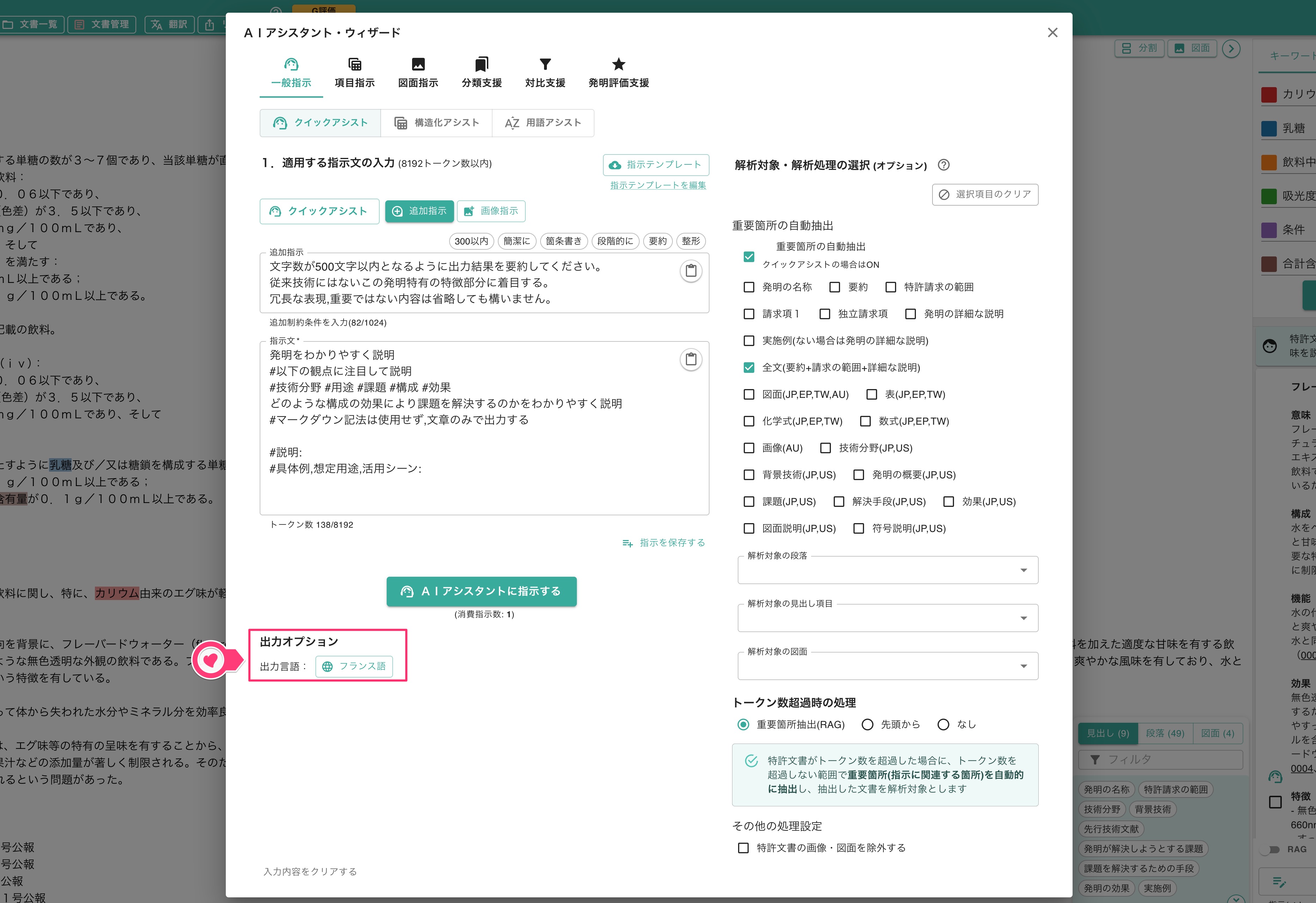Select the クイックアシスト sub-tab
This screenshot has width=1316, height=903.
[320, 123]
